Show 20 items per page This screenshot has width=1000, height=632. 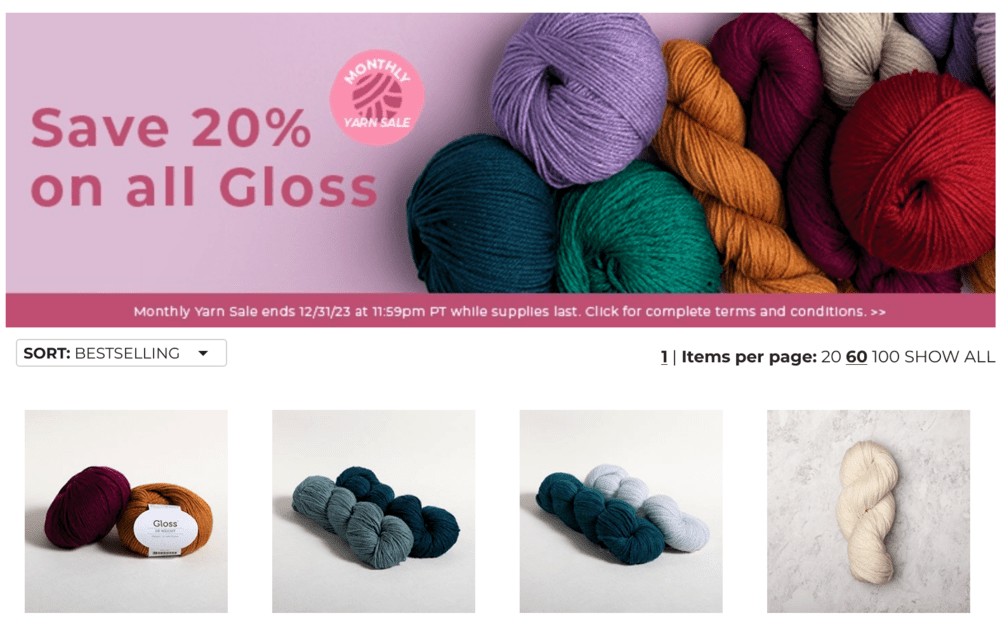coord(831,356)
